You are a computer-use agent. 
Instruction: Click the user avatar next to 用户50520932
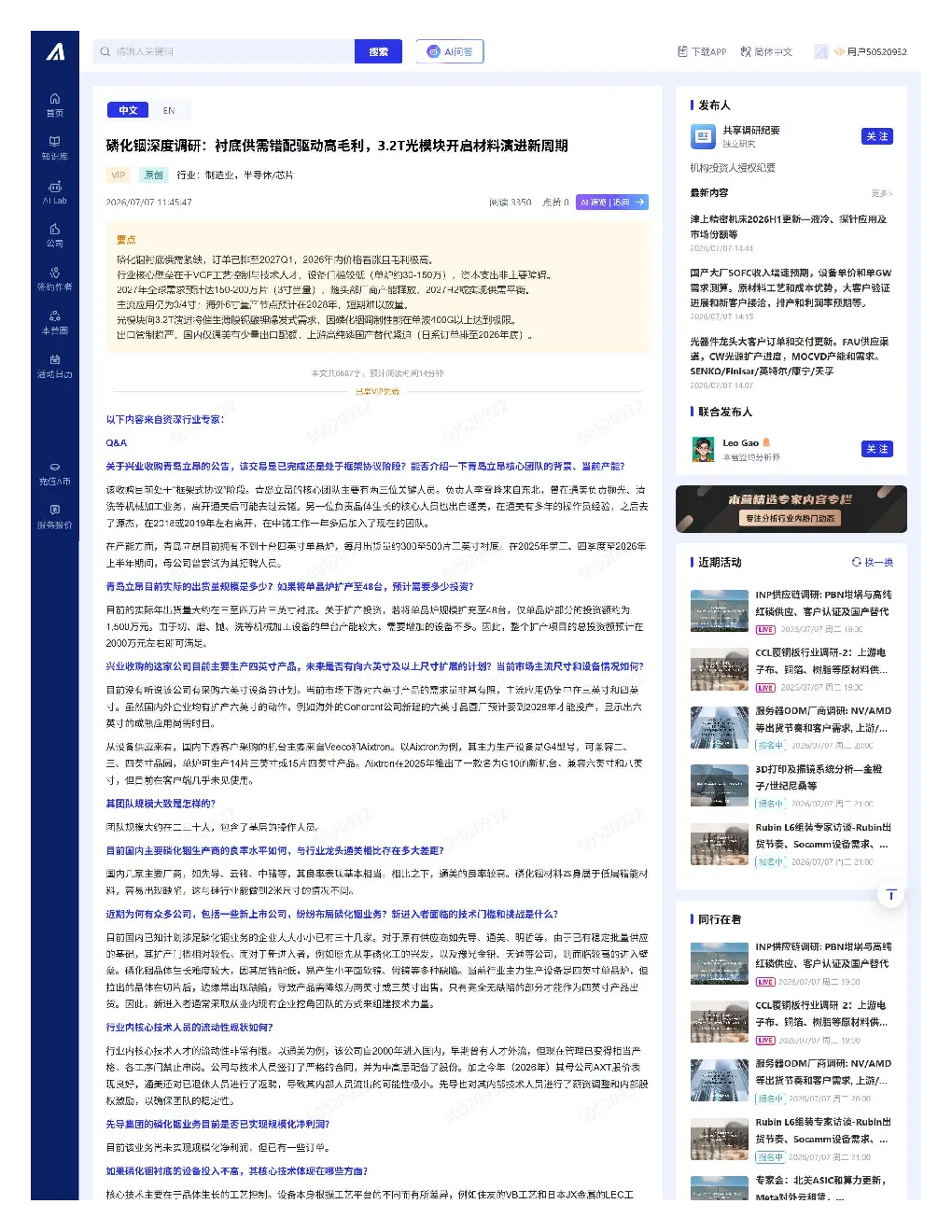(821, 51)
